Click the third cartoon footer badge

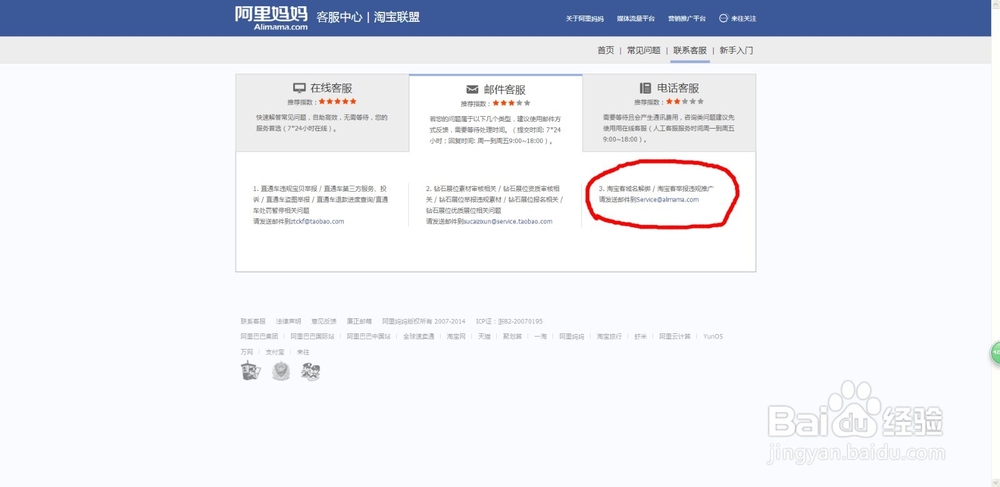click(311, 371)
